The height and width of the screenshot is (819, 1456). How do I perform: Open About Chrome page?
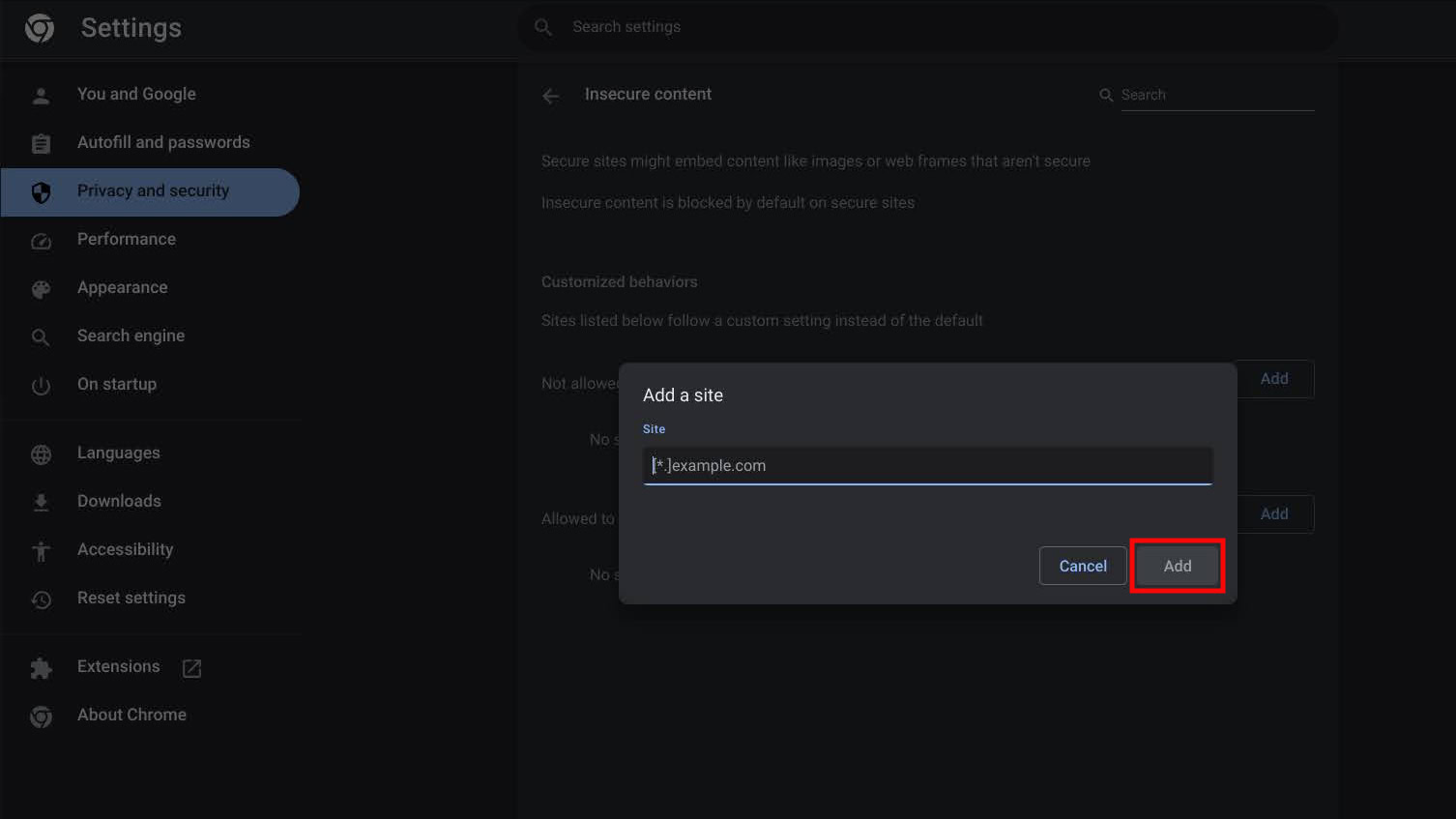(131, 715)
